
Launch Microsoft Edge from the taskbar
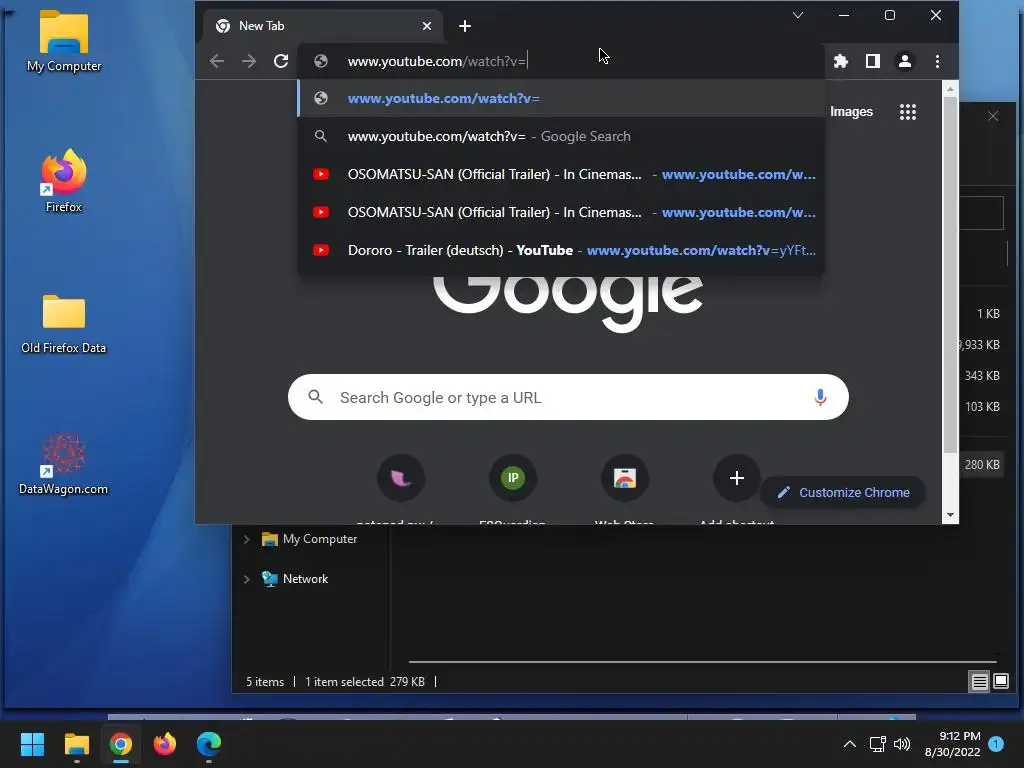click(209, 744)
